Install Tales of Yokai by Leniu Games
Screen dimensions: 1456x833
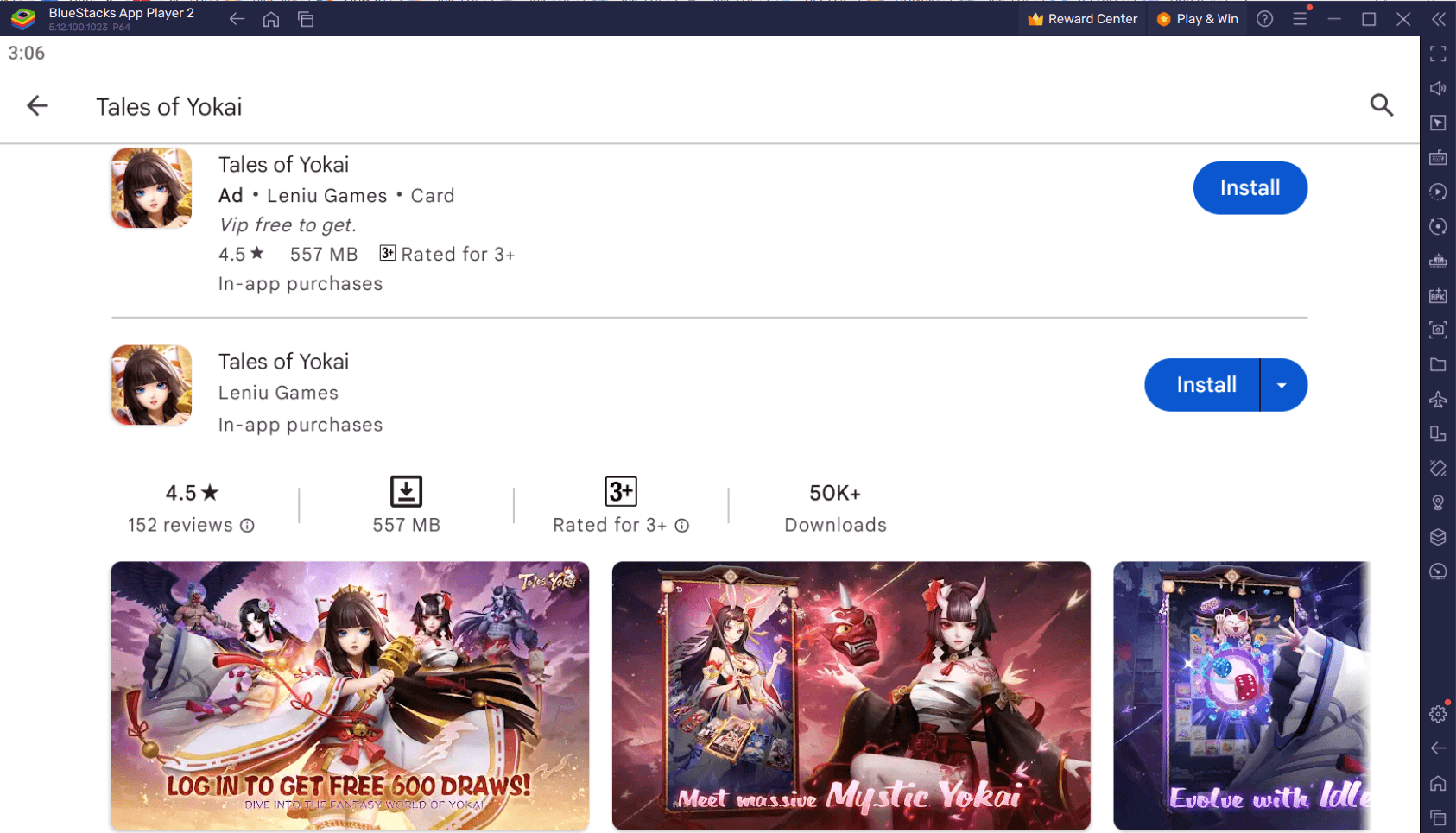[x=1202, y=385]
